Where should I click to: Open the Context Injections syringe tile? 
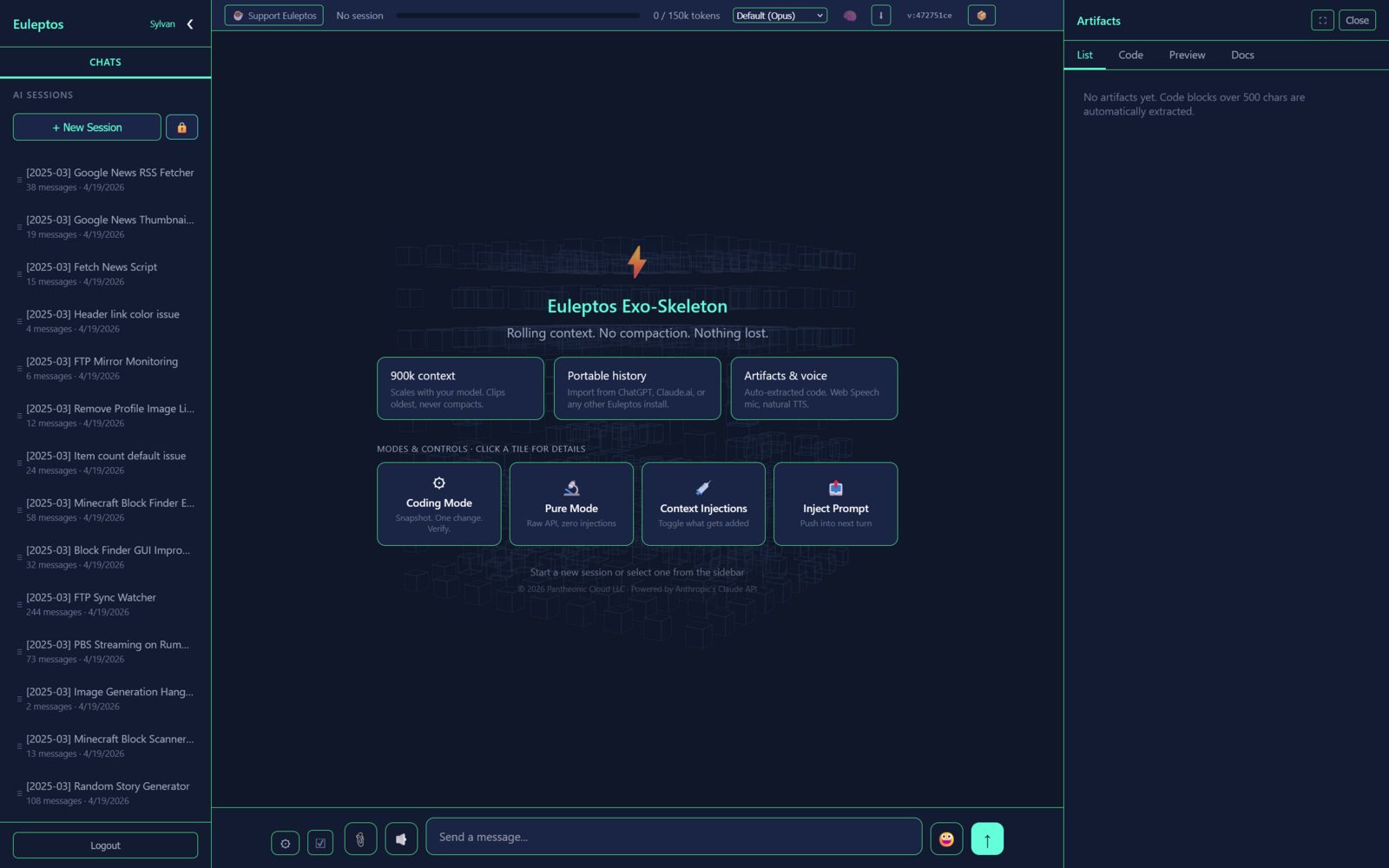click(703, 503)
